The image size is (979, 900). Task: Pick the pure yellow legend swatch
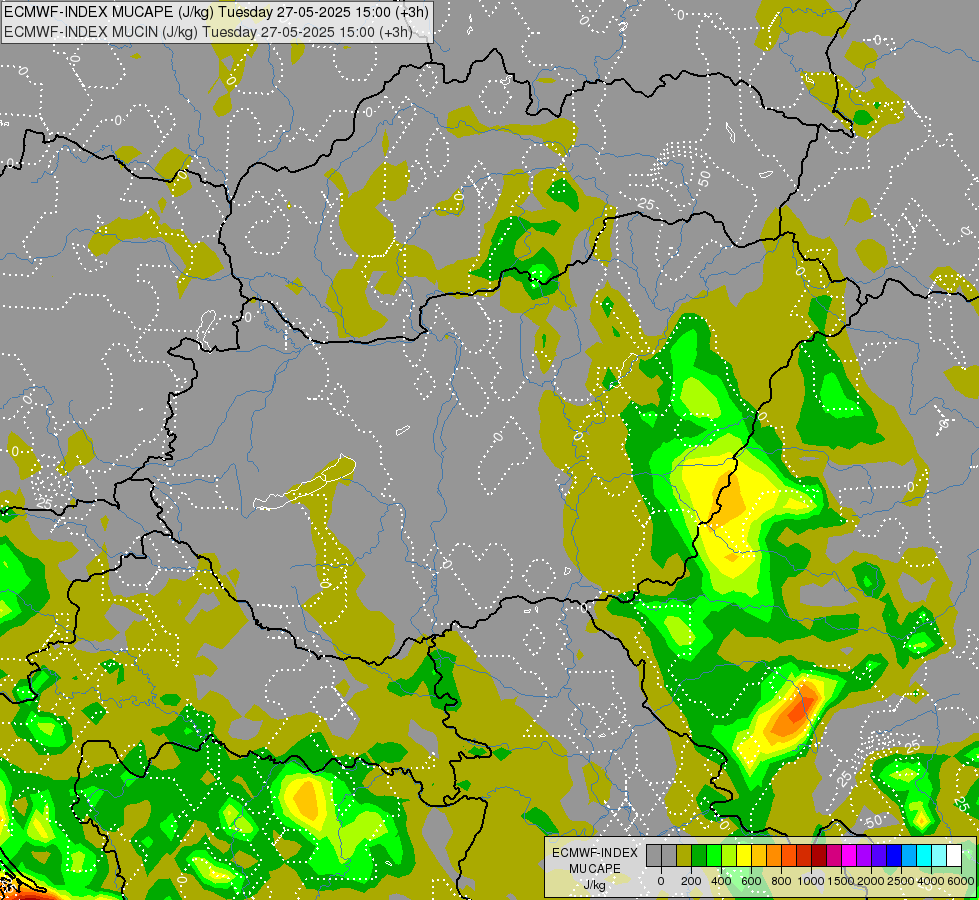coord(744,856)
